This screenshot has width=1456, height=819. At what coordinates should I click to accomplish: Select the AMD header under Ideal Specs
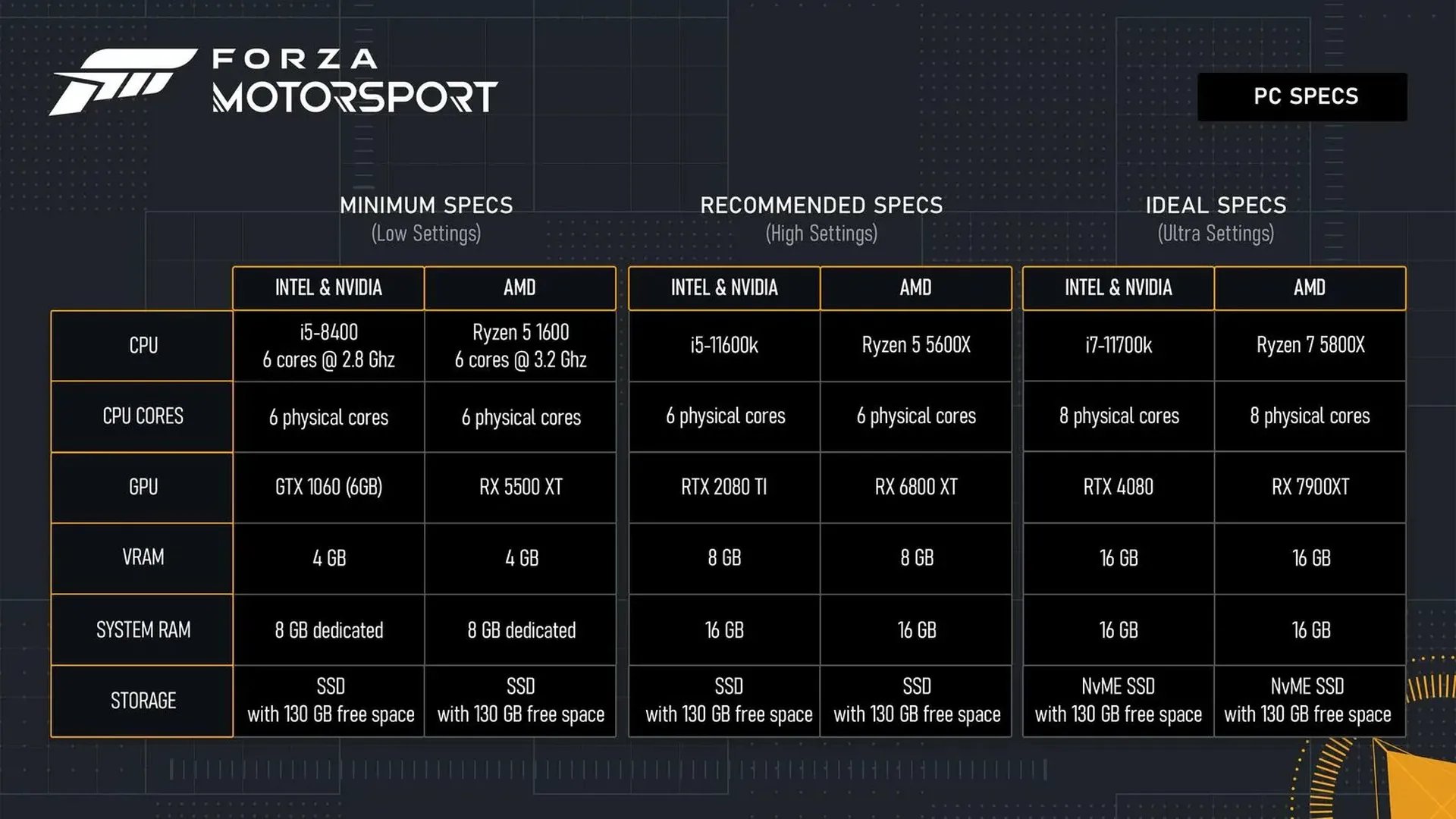pos(1306,288)
